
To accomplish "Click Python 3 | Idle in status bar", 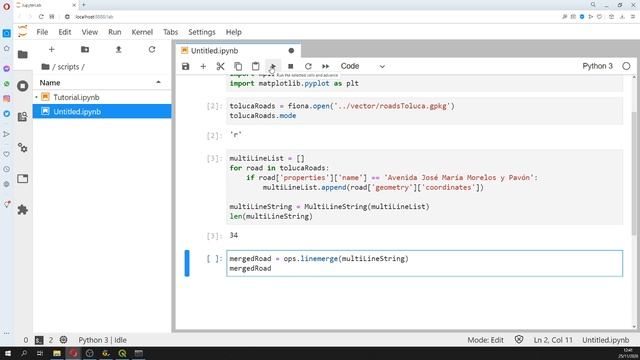I will [x=102, y=340].
